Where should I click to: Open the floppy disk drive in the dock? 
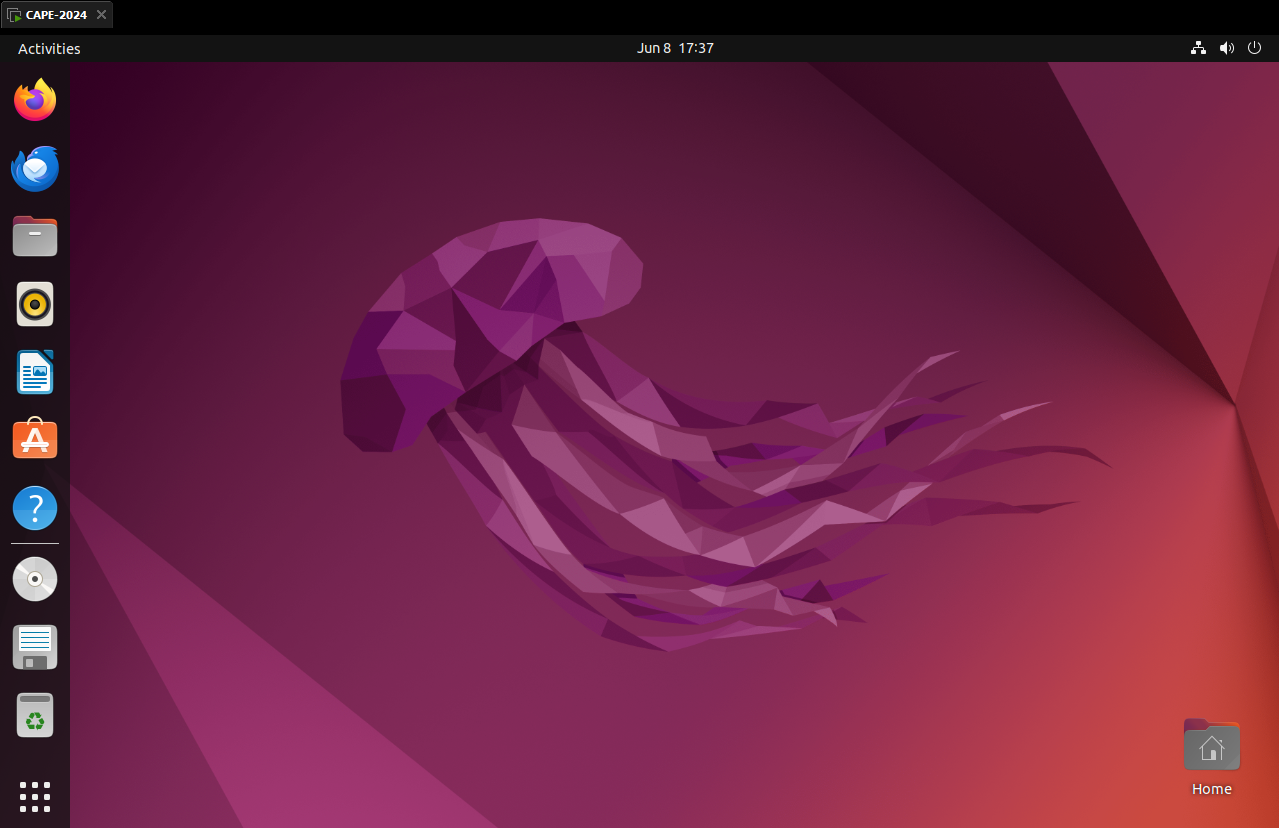tap(35, 647)
